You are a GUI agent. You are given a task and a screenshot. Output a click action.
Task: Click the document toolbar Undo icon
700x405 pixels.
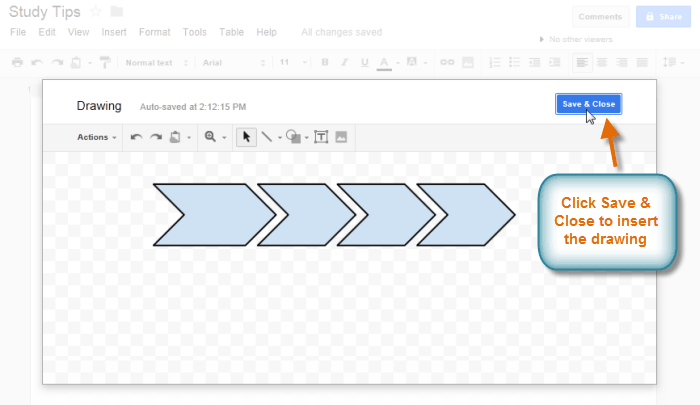[x=37, y=63]
